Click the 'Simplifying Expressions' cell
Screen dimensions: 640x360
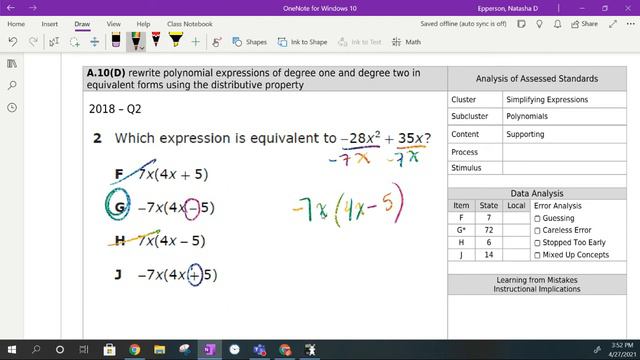tap(564, 100)
